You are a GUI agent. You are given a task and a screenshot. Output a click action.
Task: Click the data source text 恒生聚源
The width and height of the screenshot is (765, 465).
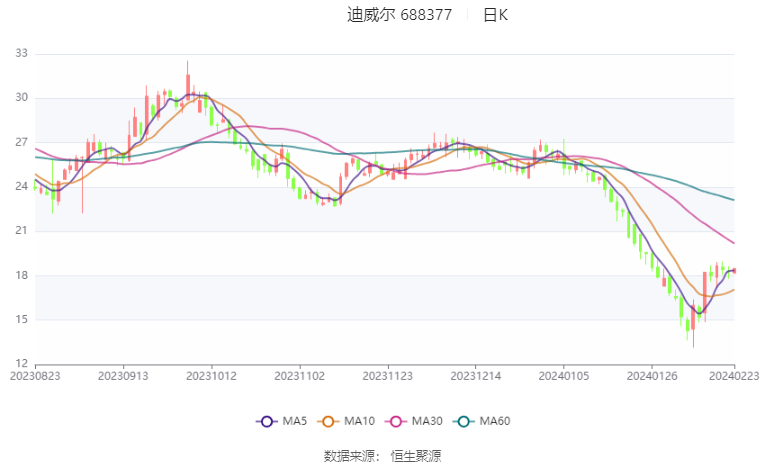click(416, 456)
